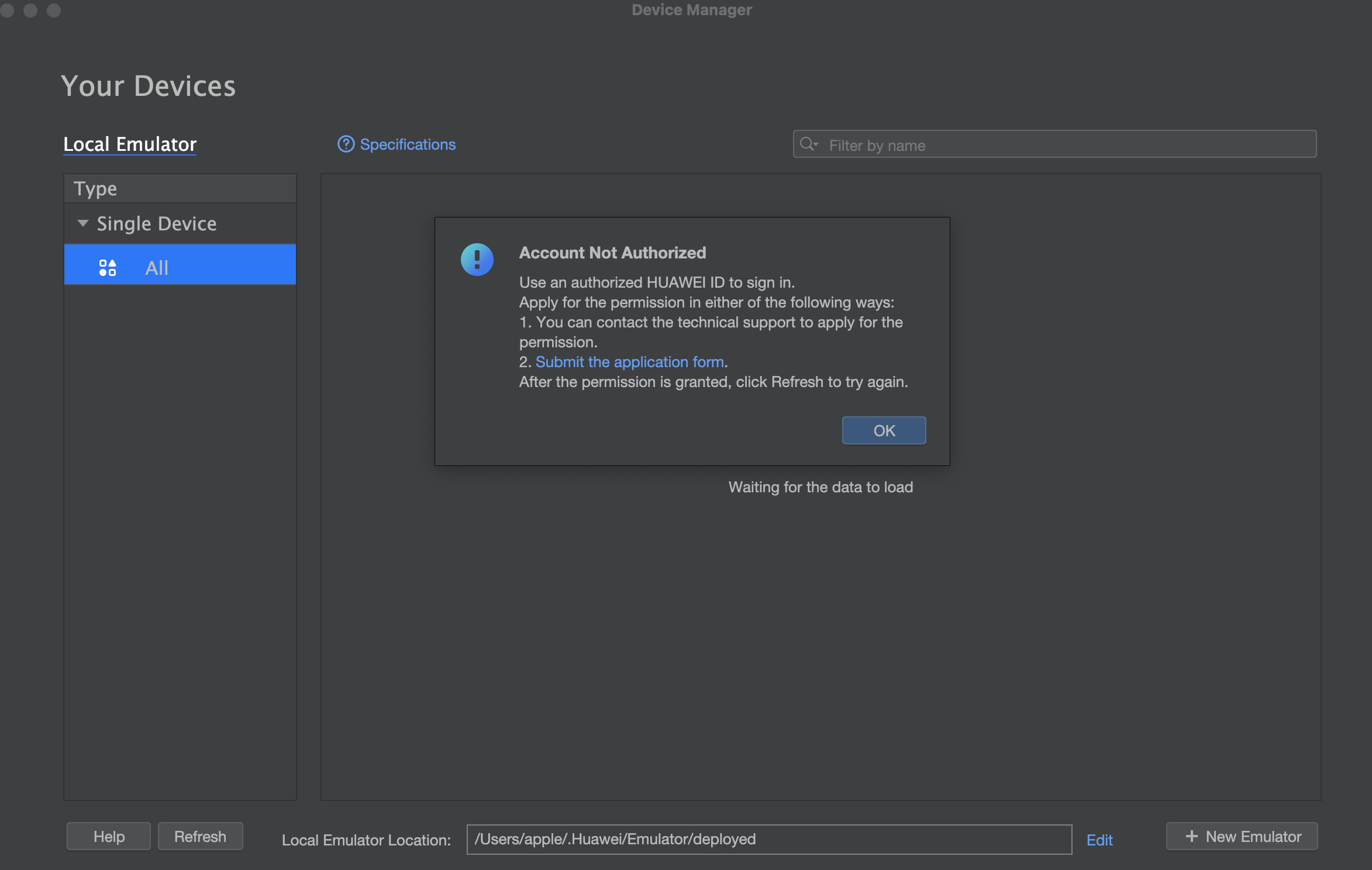This screenshot has height=870, width=1372.
Task: Click the Refresh button
Action: pyautogui.click(x=200, y=836)
